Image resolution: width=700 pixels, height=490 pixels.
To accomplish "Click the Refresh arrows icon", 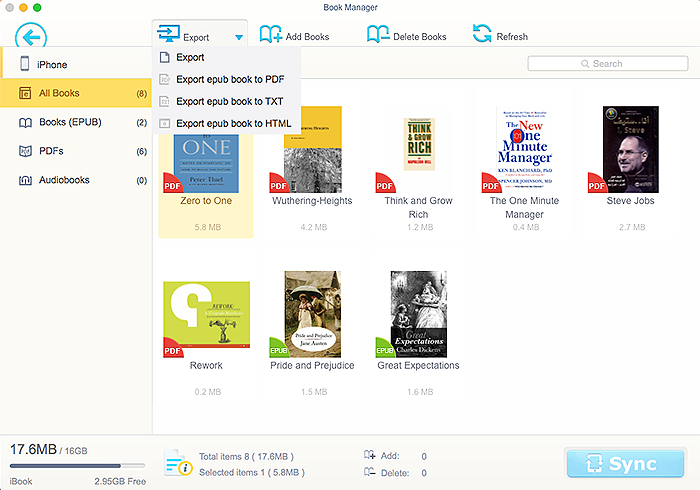I will pyautogui.click(x=482, y=33).
